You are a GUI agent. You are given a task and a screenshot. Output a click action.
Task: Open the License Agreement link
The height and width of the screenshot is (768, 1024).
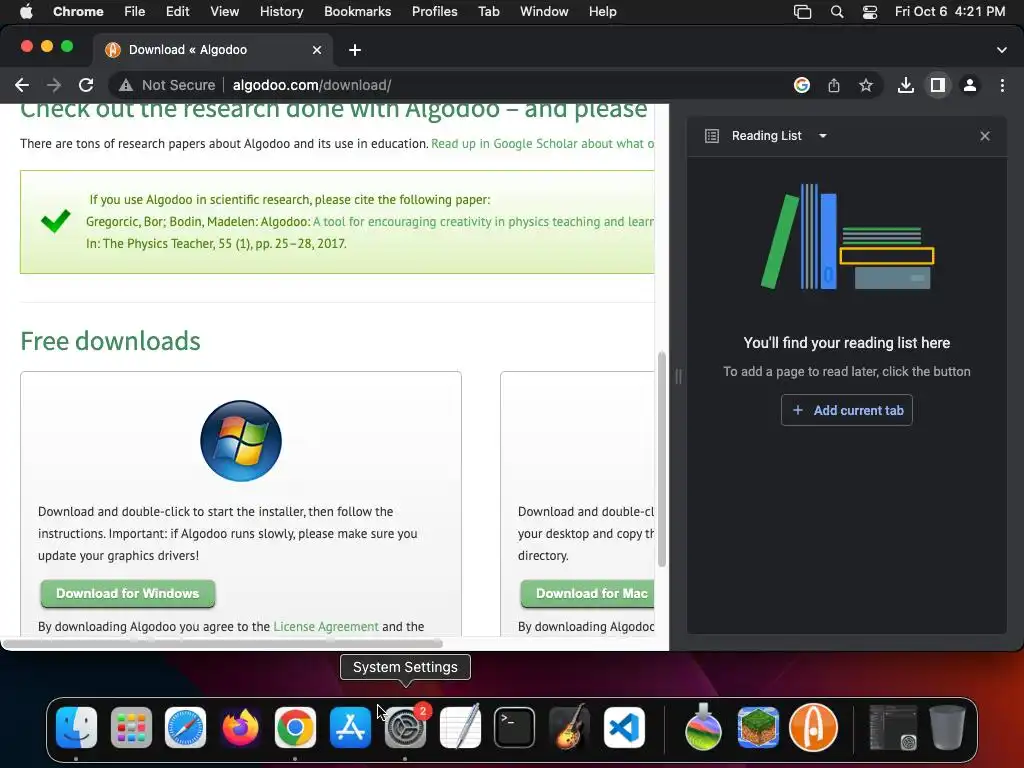point(326,626)
